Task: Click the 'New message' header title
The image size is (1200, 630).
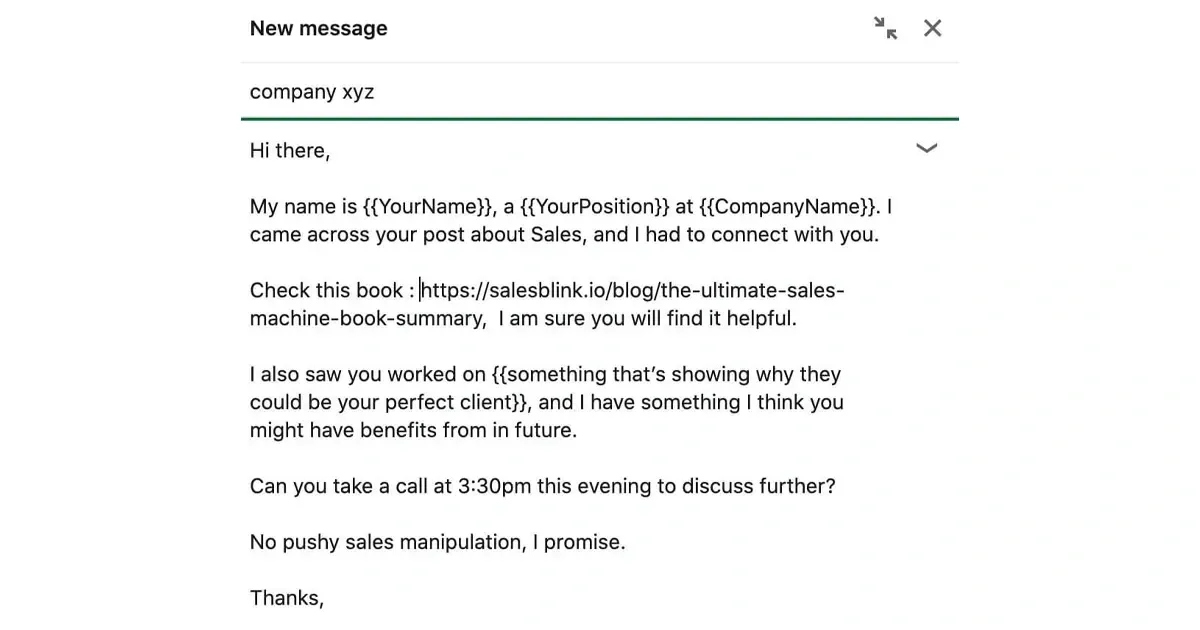Action: tap(318, 28)
